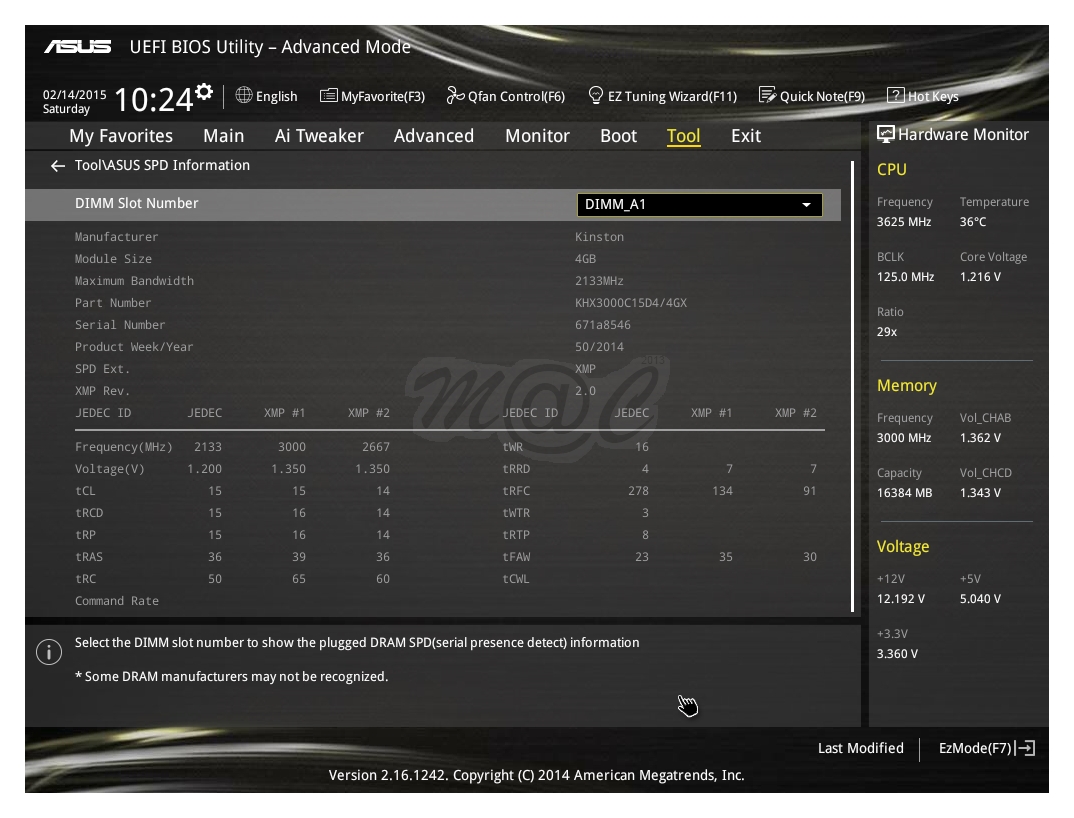
Task: Switch to EzMode(F7)
Action: pos(986,748)
